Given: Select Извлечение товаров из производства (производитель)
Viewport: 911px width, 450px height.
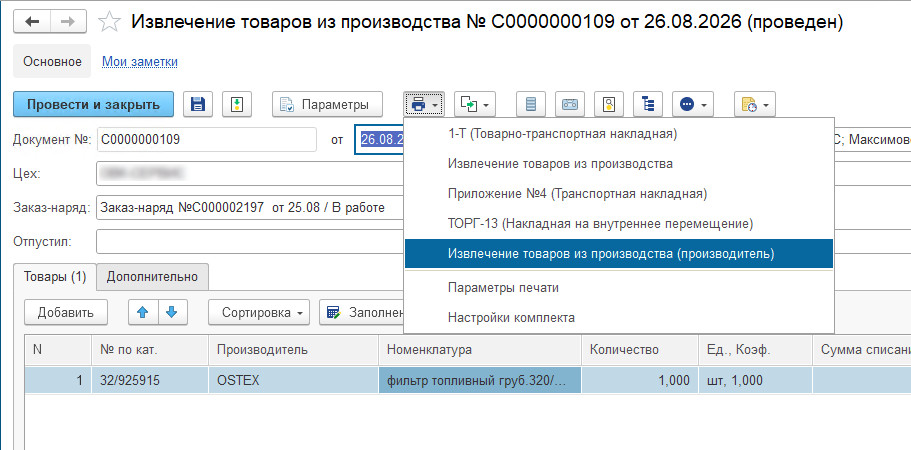Looking at the screenshot, I should [619, 254].
